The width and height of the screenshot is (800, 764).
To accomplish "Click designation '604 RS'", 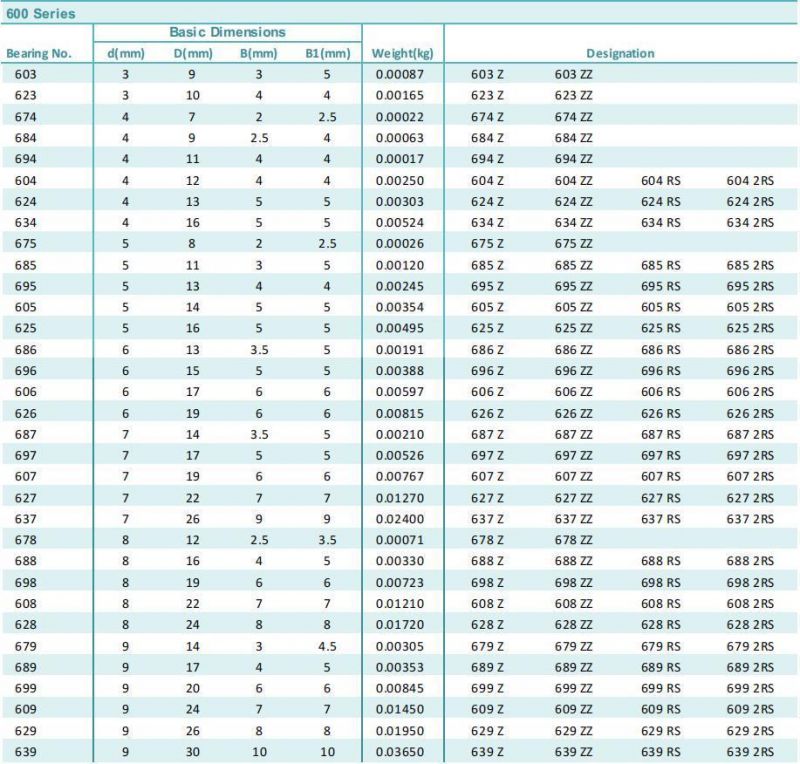I will 661,181.
